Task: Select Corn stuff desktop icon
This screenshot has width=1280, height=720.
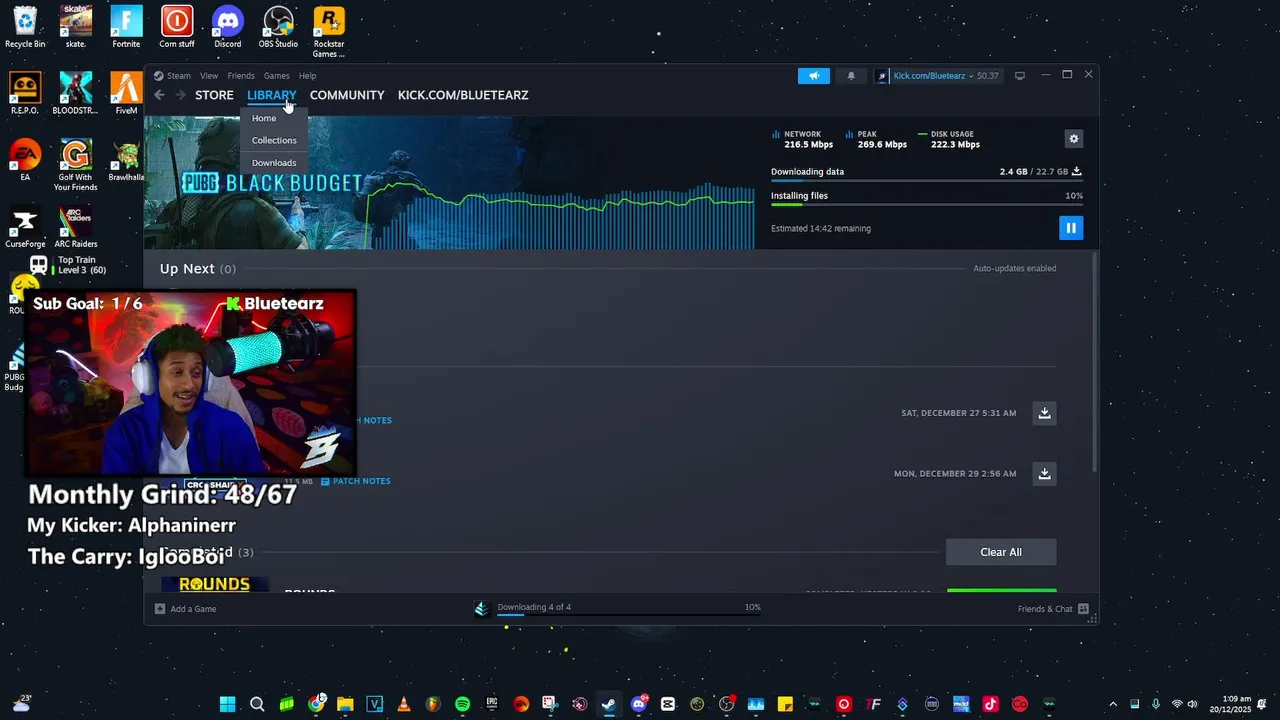Action: click(x=177, y=26)
